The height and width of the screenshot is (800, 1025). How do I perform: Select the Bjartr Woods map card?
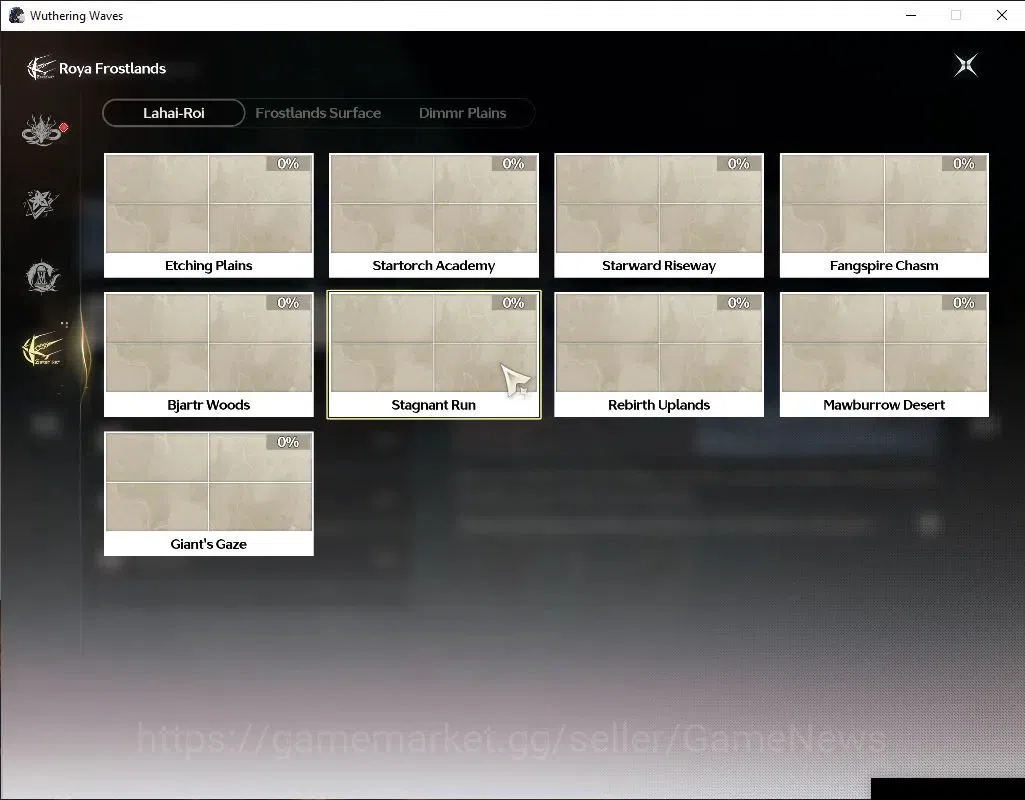pos(209,355)
